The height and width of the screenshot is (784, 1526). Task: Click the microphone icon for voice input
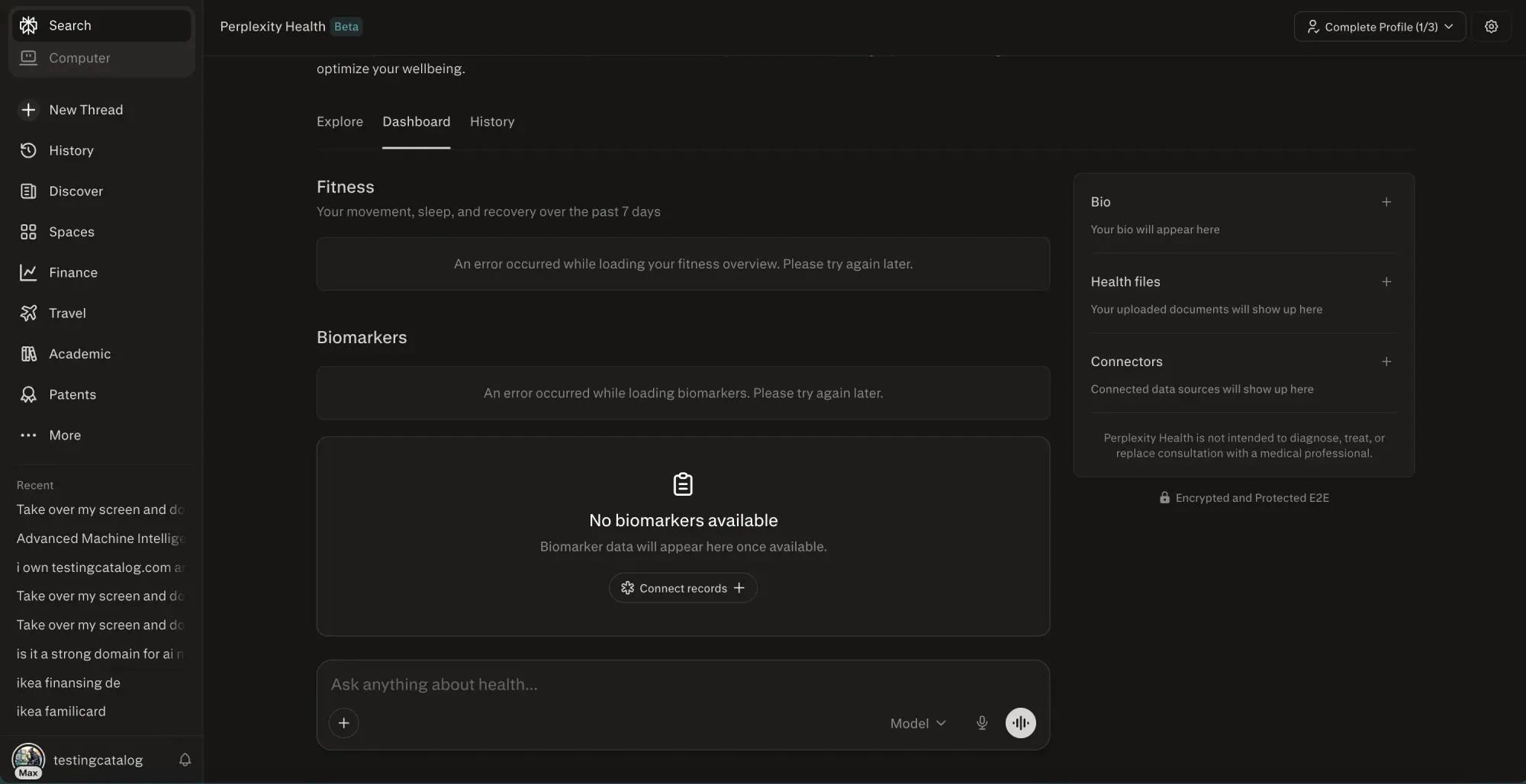click(x=981, y=723)
